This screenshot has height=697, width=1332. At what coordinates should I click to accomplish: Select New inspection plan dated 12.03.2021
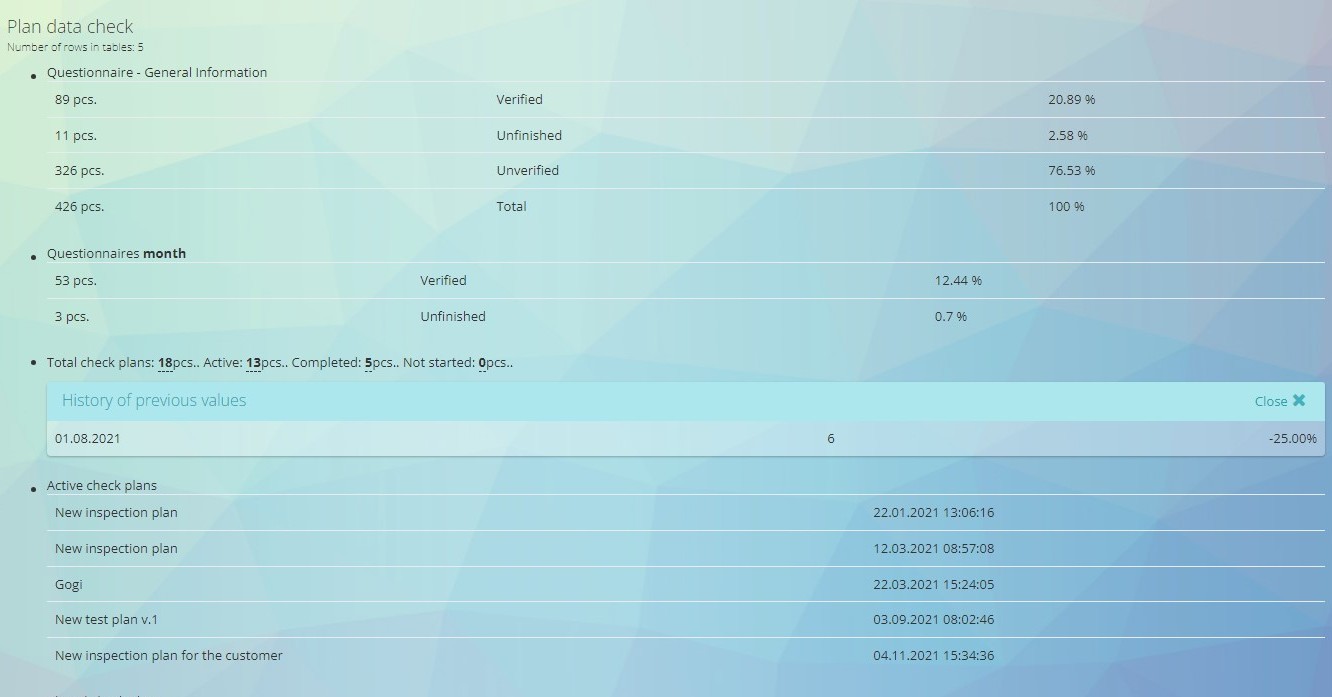tap(116, 549)
